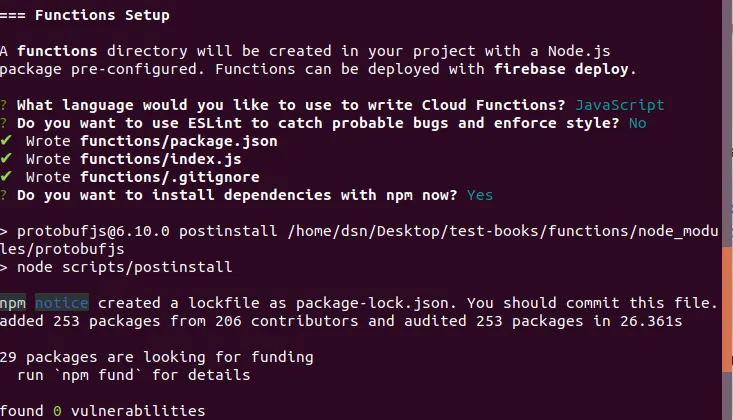This screenshot has width=733, height=420.
Task: Click the green checkmark beside functions/.gitignore
Action: point(6,177)
